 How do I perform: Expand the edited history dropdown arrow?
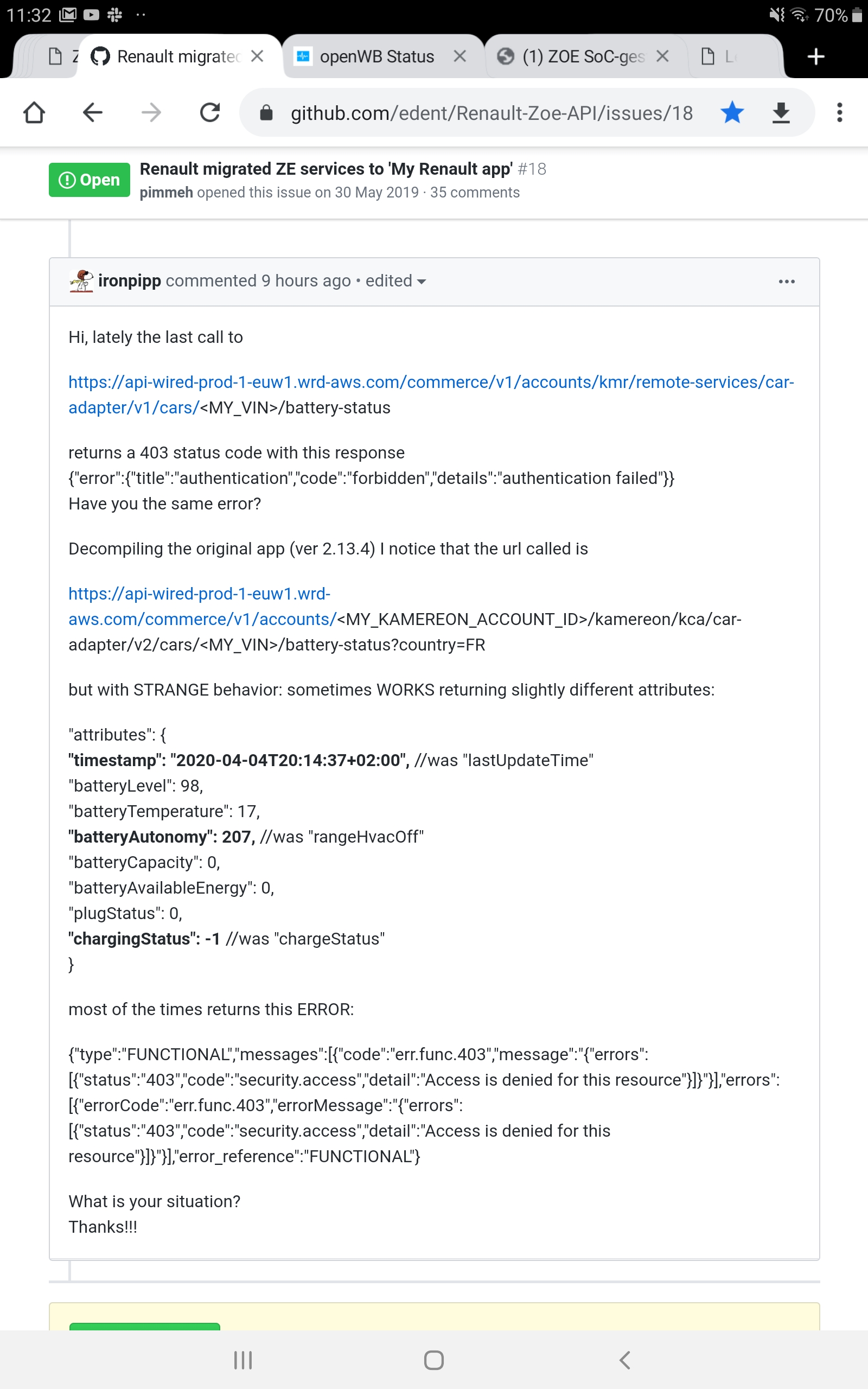coord(422,282)
